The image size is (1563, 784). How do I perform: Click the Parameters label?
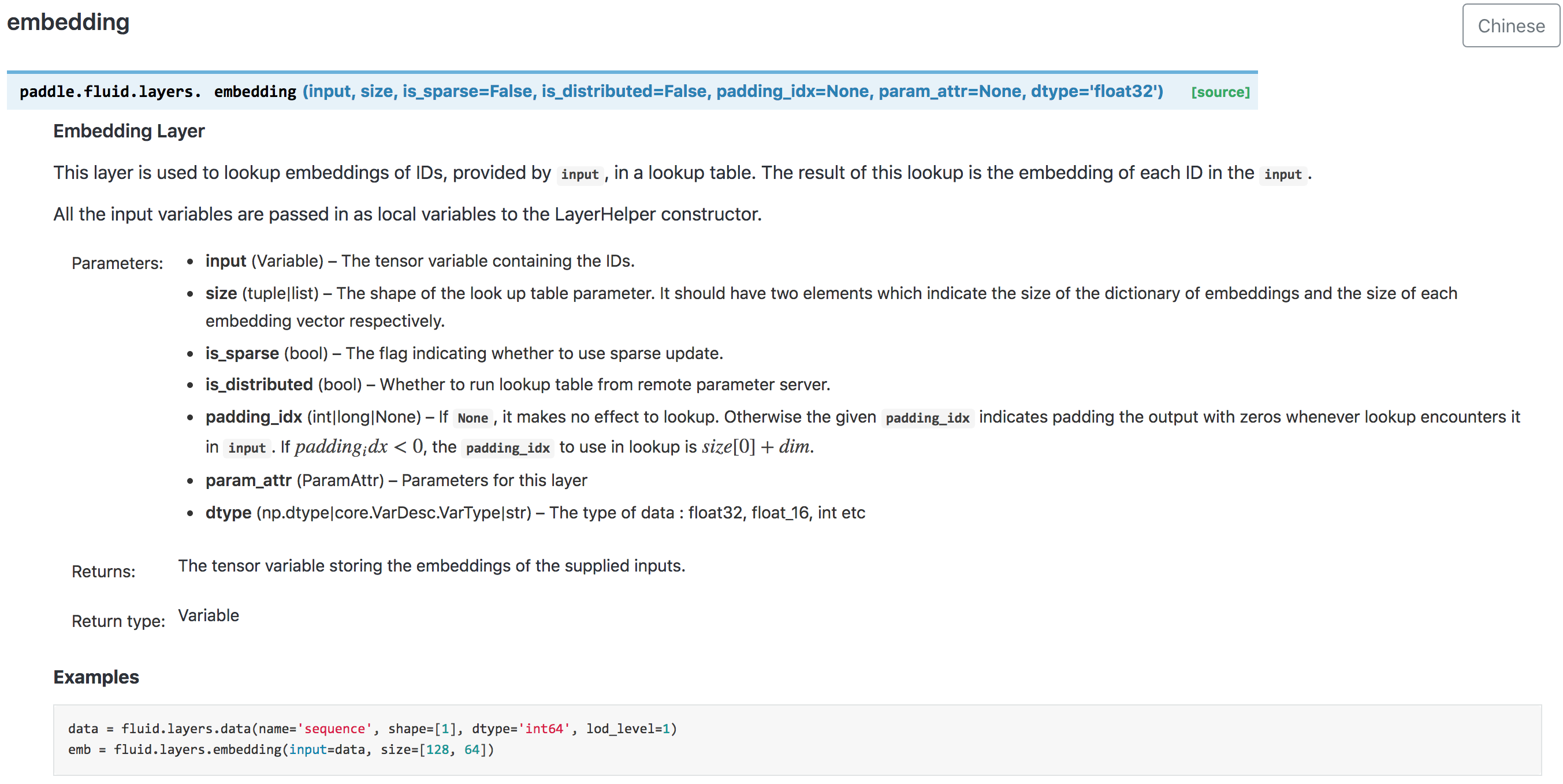tap(117, 264)
